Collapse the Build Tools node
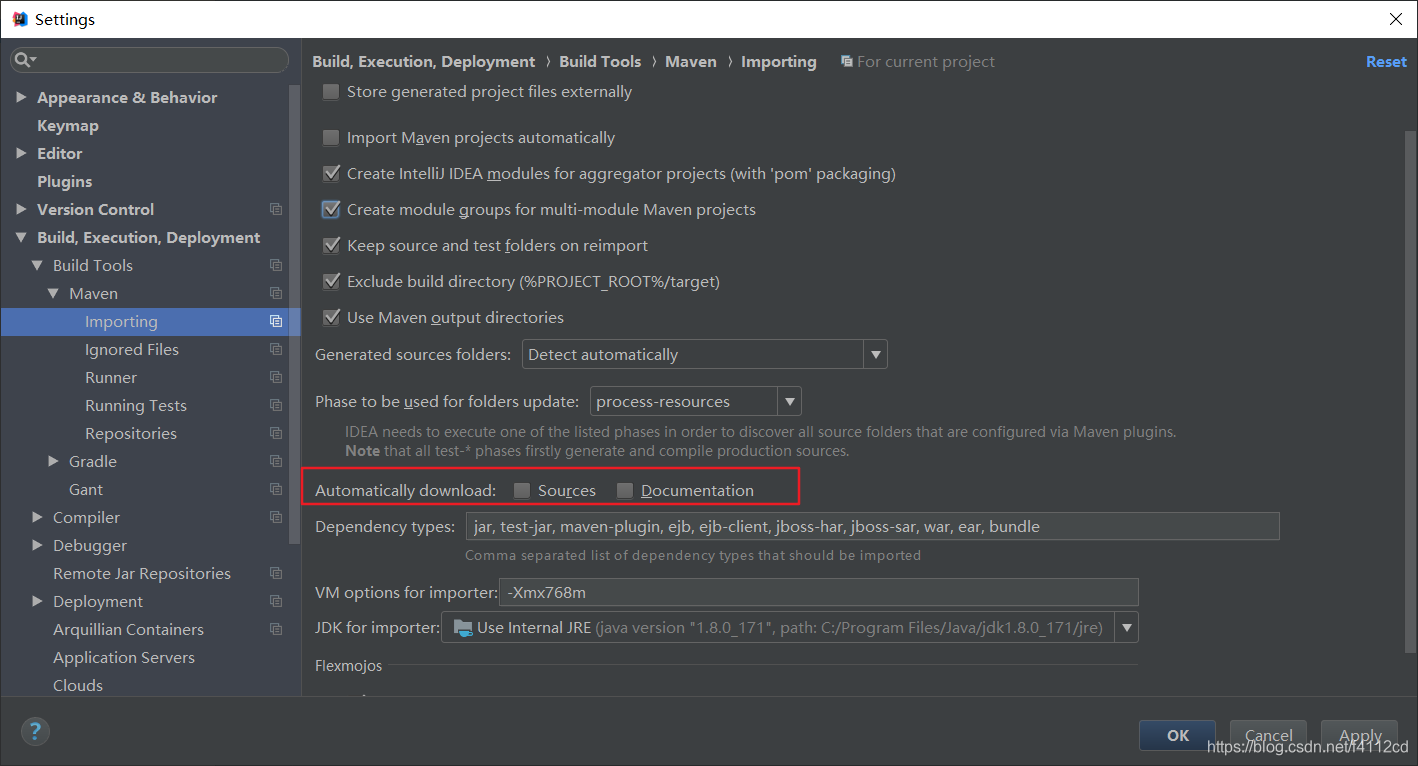 coord(38,266)
